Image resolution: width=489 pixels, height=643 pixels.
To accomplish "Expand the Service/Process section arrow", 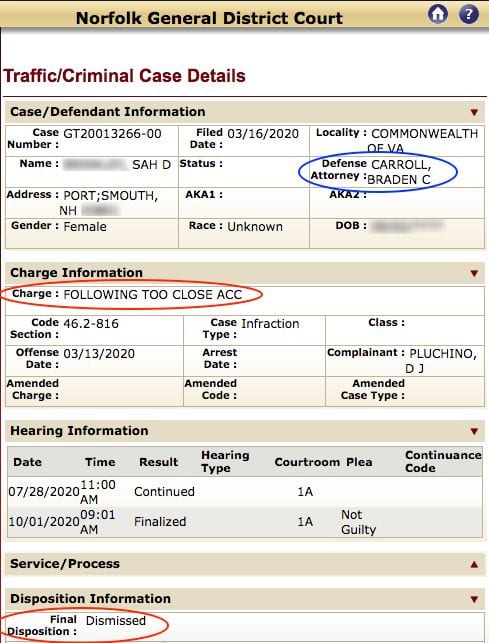I will point(474,565).
